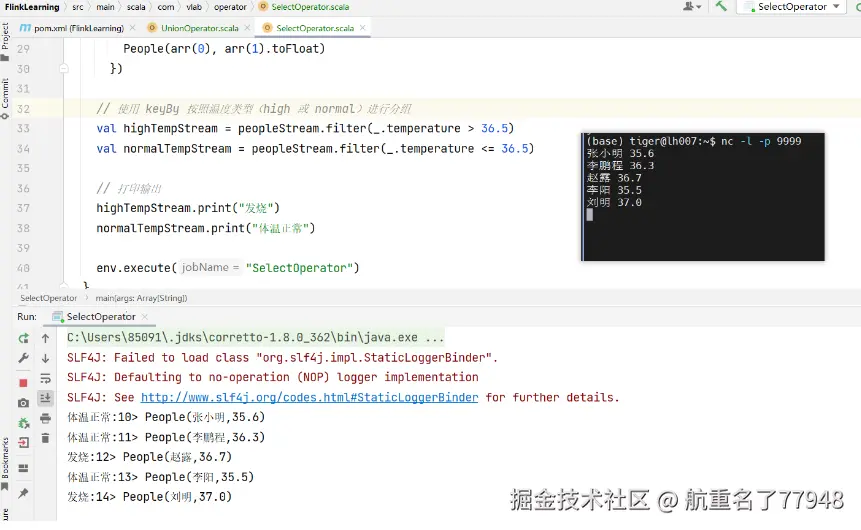This screenshot has height=530, width=861.
Task: Click console row People(张小明,35.6)
Action: [166, 417]
